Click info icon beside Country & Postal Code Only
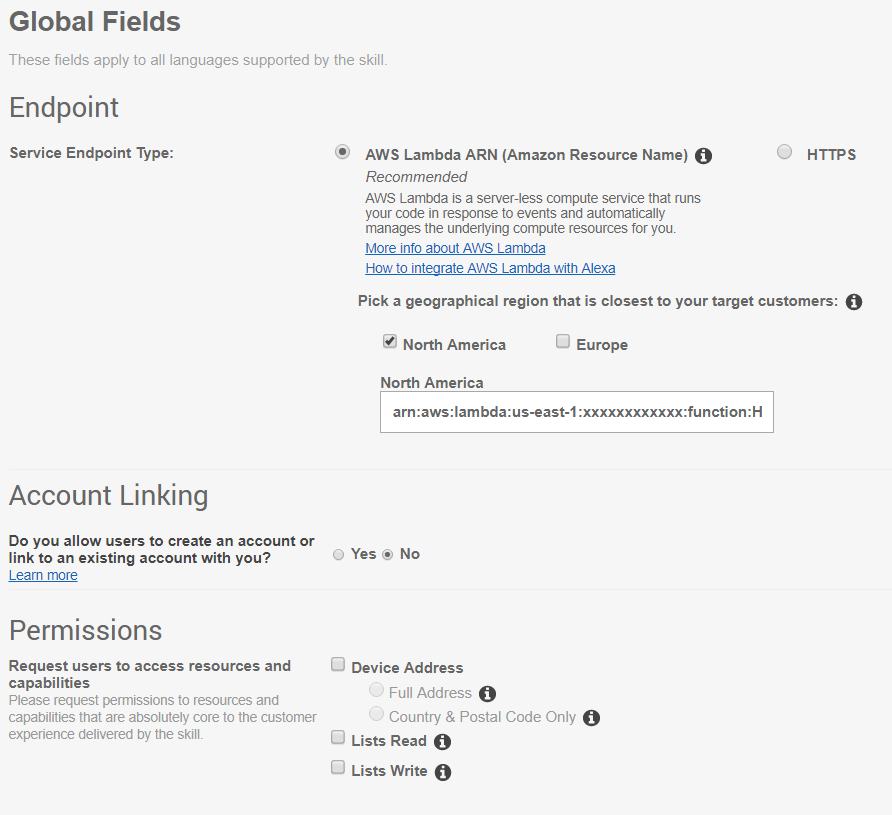 [592, 717]
